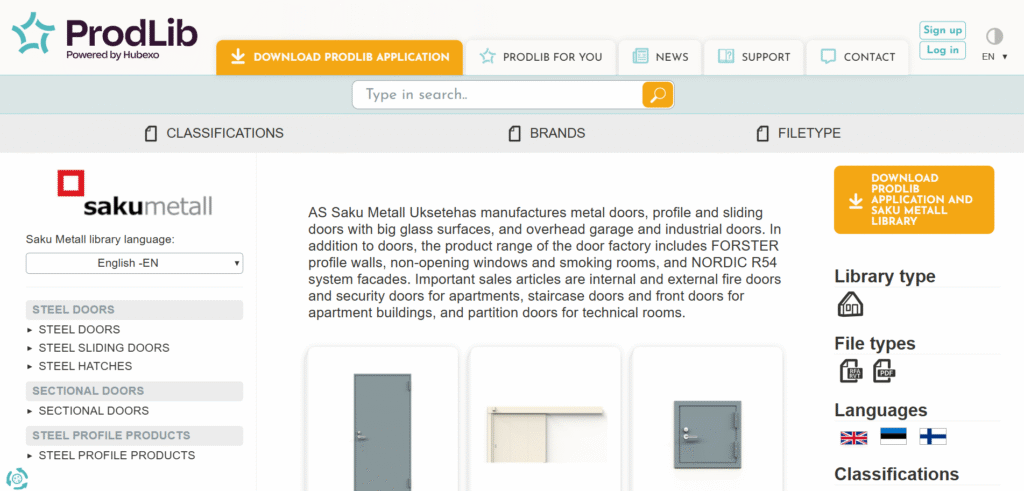Open the EN language dropdown
This screenshot has width=1024, height=491.
(x=994, y=57)
